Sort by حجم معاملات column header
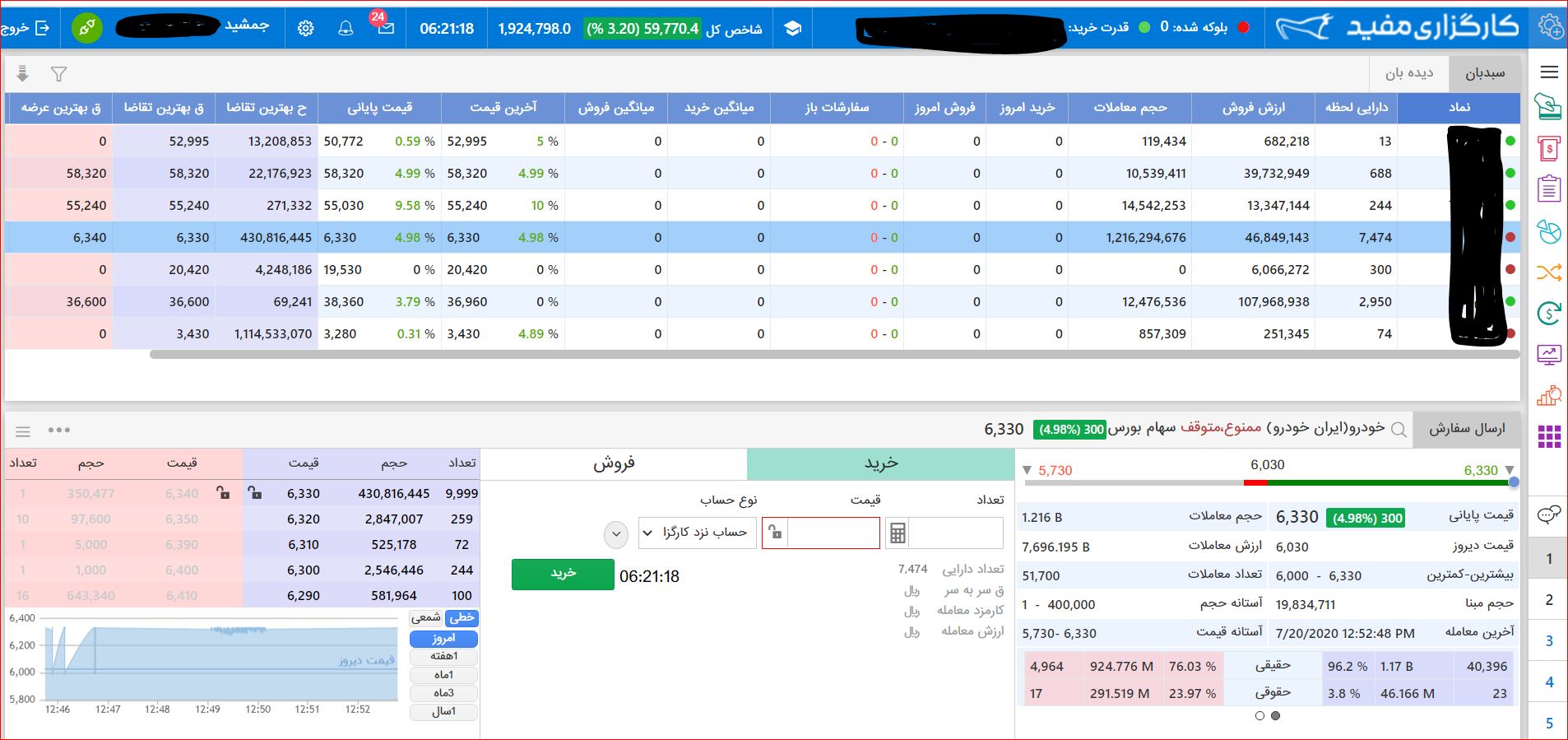Viewport: 1568px width, 740px height. coord(1130,108)
